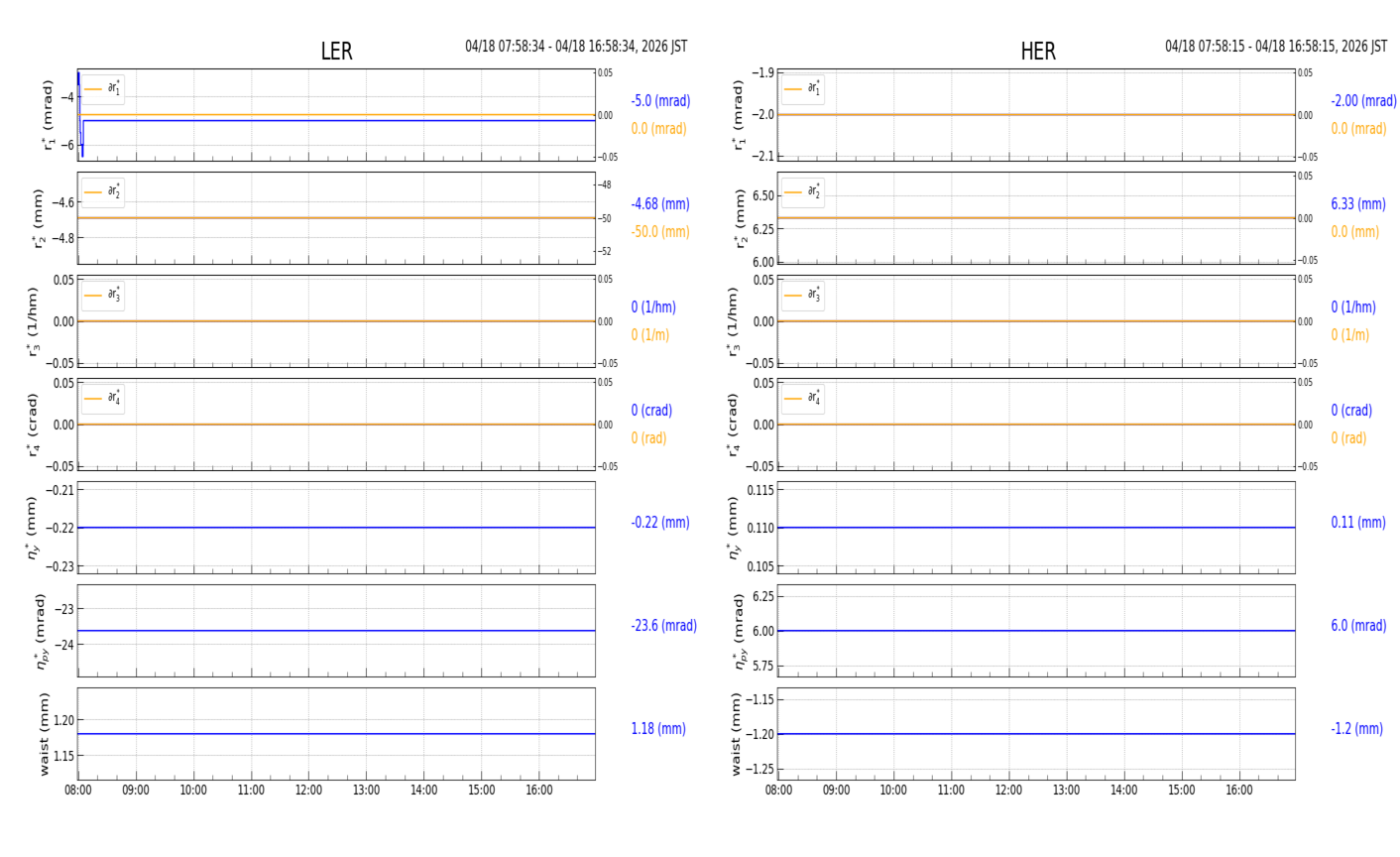Click the LER -50.0 (mm) orange value

coord(660,232)
